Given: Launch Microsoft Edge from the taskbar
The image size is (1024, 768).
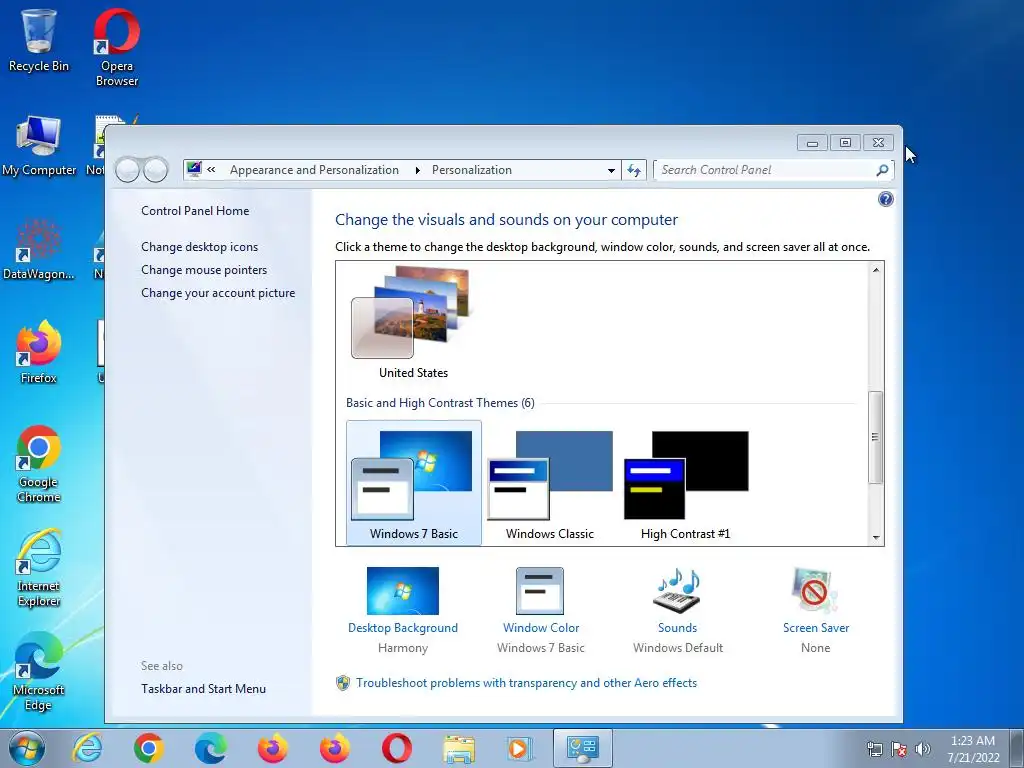Looking at the screenshot, I should (x=211, y=748).
